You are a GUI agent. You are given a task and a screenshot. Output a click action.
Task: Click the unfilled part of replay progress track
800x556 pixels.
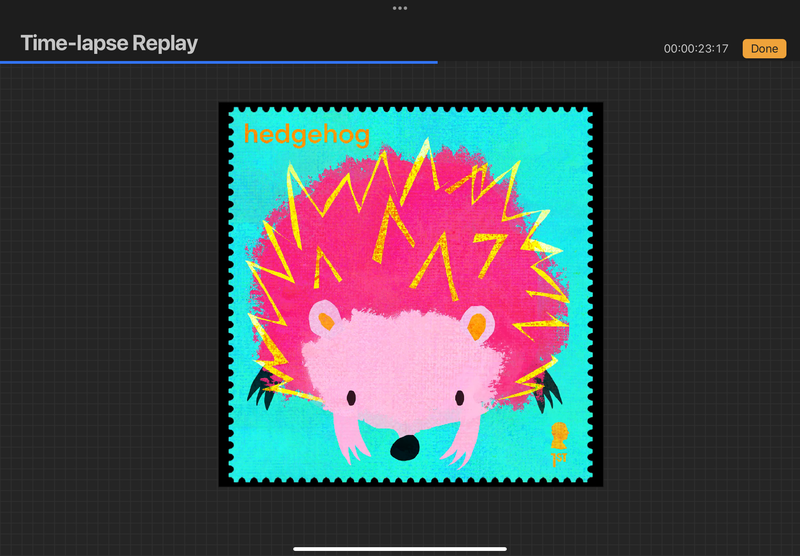[x=618, y=62]
